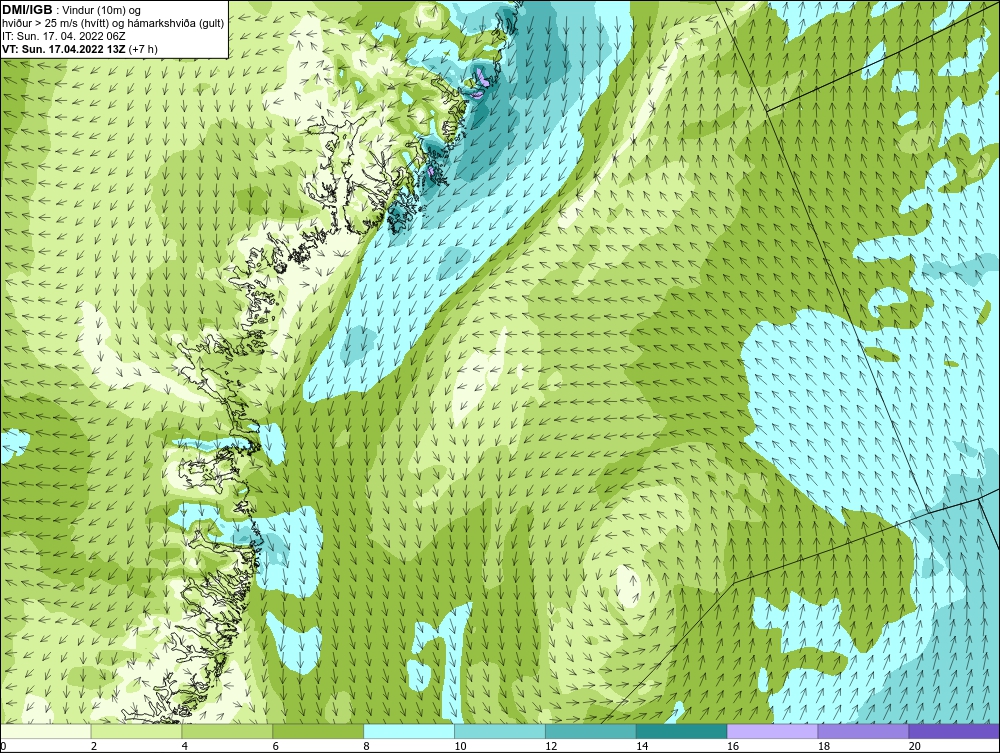Click the '14' label on the scale
Screen dimensions: 1000x753
point(642,746)
